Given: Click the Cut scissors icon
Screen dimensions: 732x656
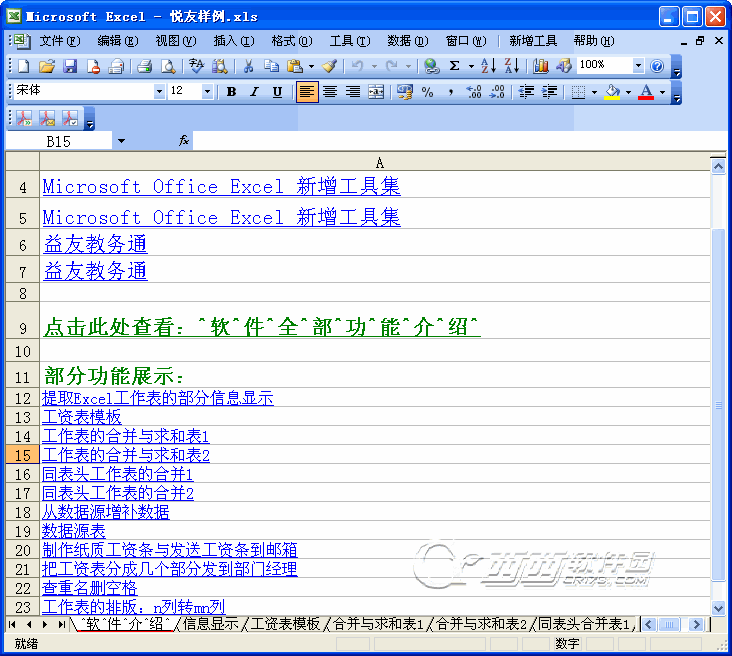Looking at the screenshot, I should click(248, 66).
